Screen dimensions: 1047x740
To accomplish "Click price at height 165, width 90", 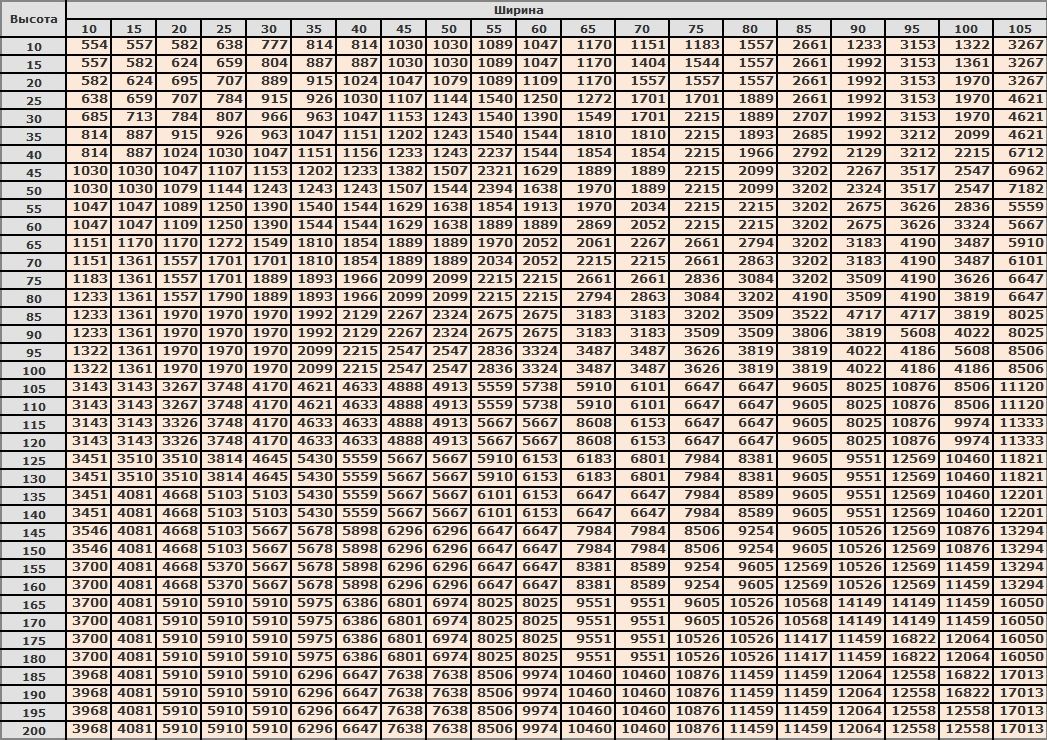I will tap(858, 604).
